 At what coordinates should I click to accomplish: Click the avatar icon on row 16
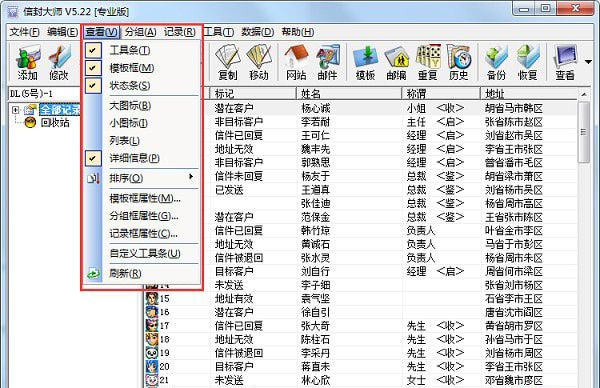152,312
